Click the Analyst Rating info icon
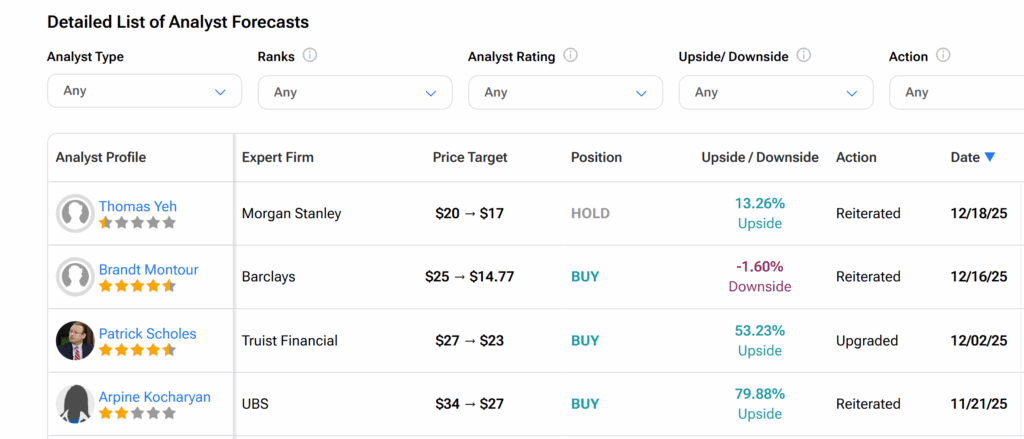The width and height of the screenshot is (1024, 439). [x=570, y=56]
